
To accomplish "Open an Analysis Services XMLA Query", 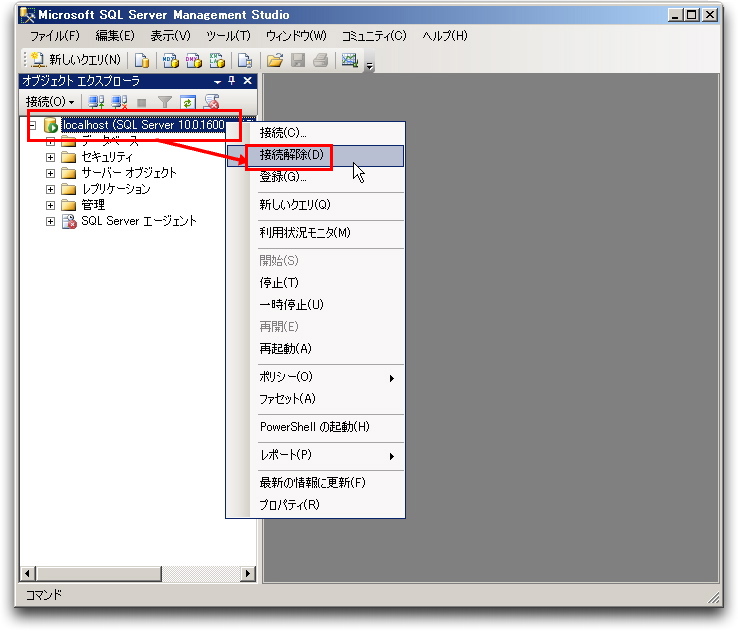I will 217,60.
